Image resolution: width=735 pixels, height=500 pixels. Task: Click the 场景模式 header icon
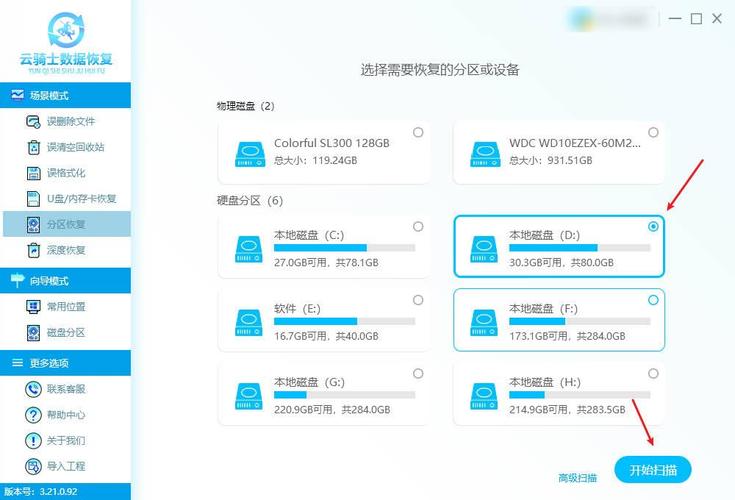click(x=17, y=95)
